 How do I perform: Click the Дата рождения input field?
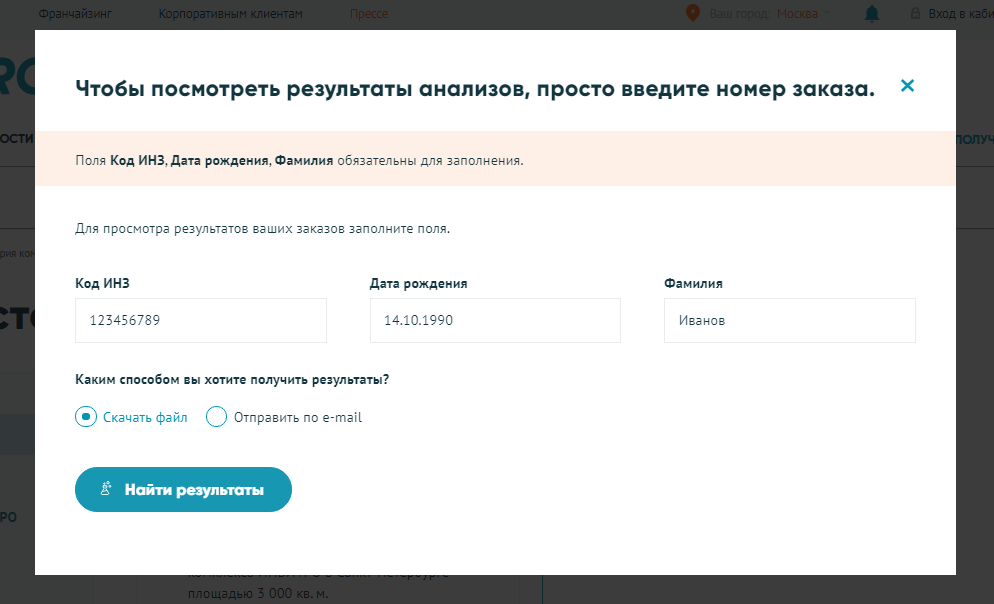[x=495, y=321]
